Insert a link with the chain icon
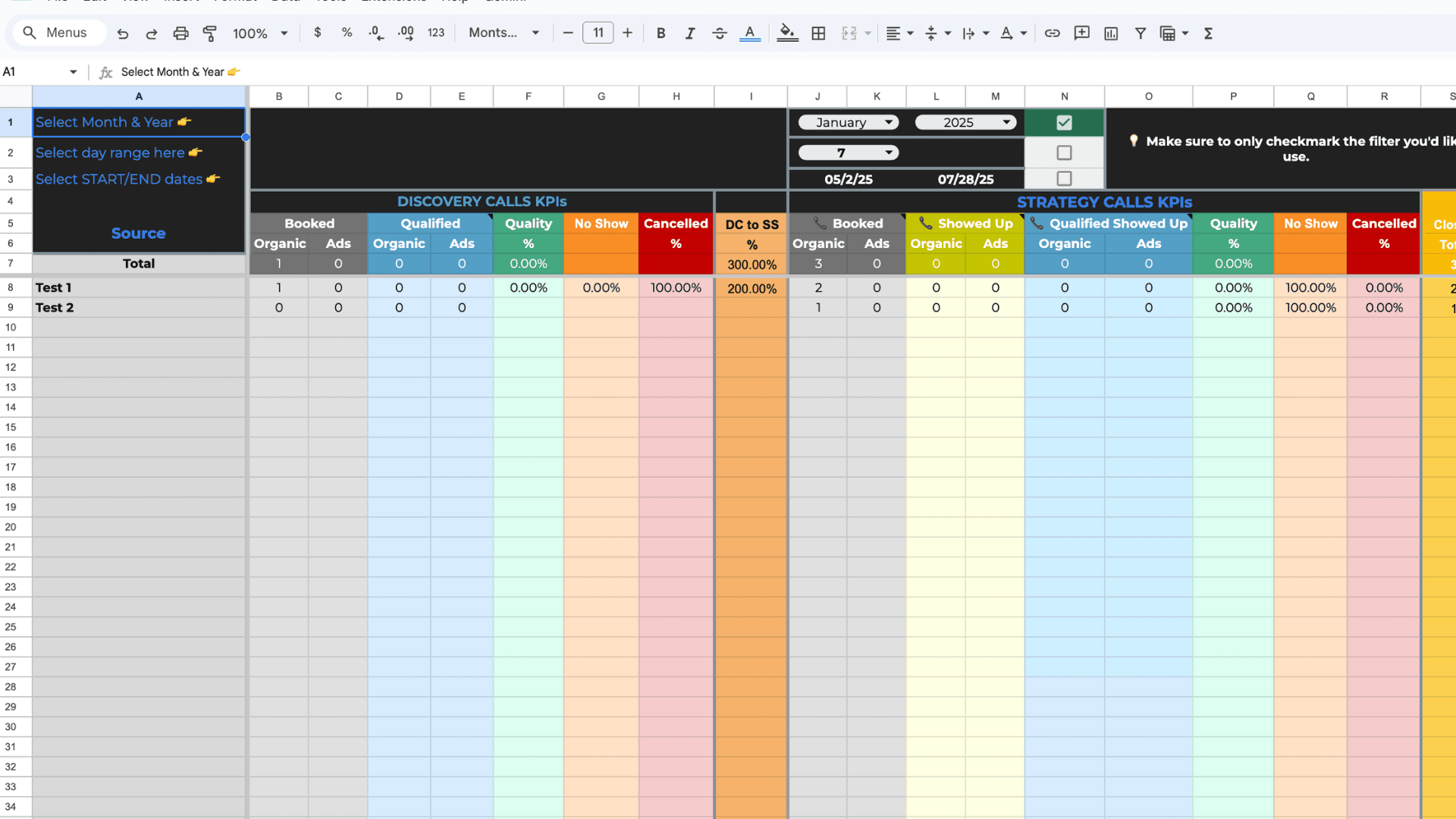Image resolution: width=1456 pixels, height=819 pixels. click(x=1053, y=33)
